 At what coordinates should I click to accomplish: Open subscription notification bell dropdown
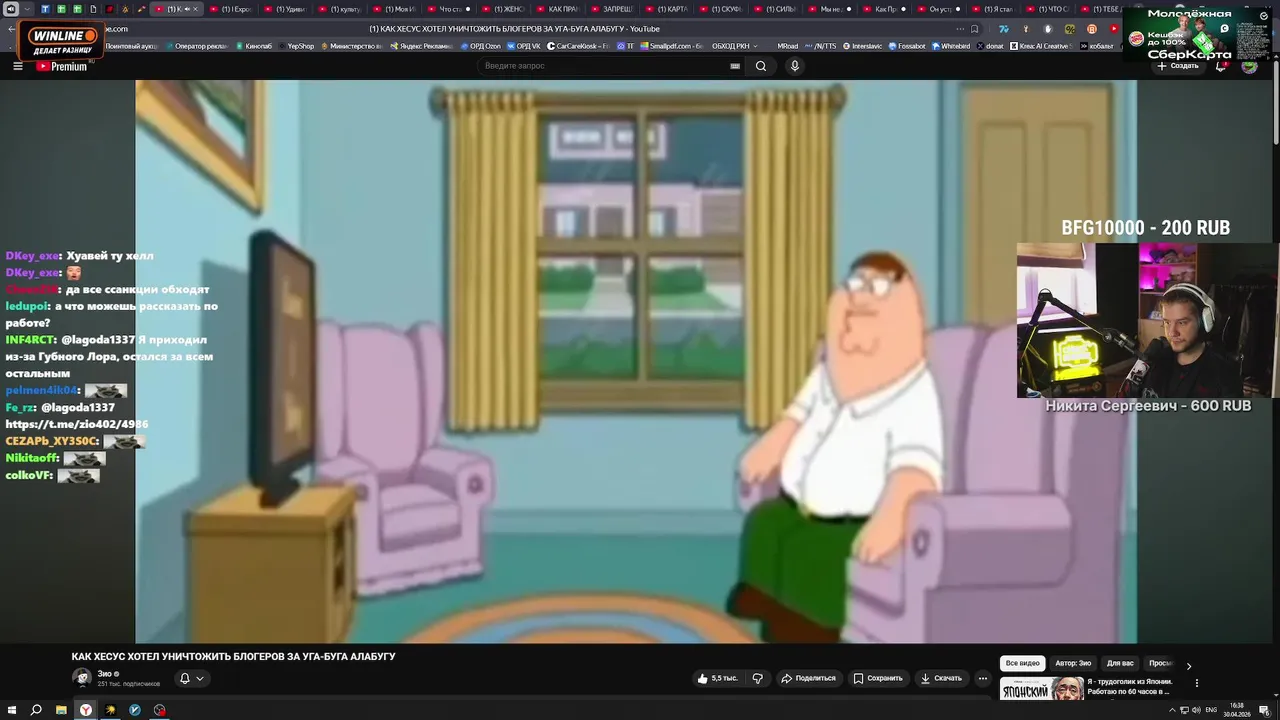coord(191,678)
